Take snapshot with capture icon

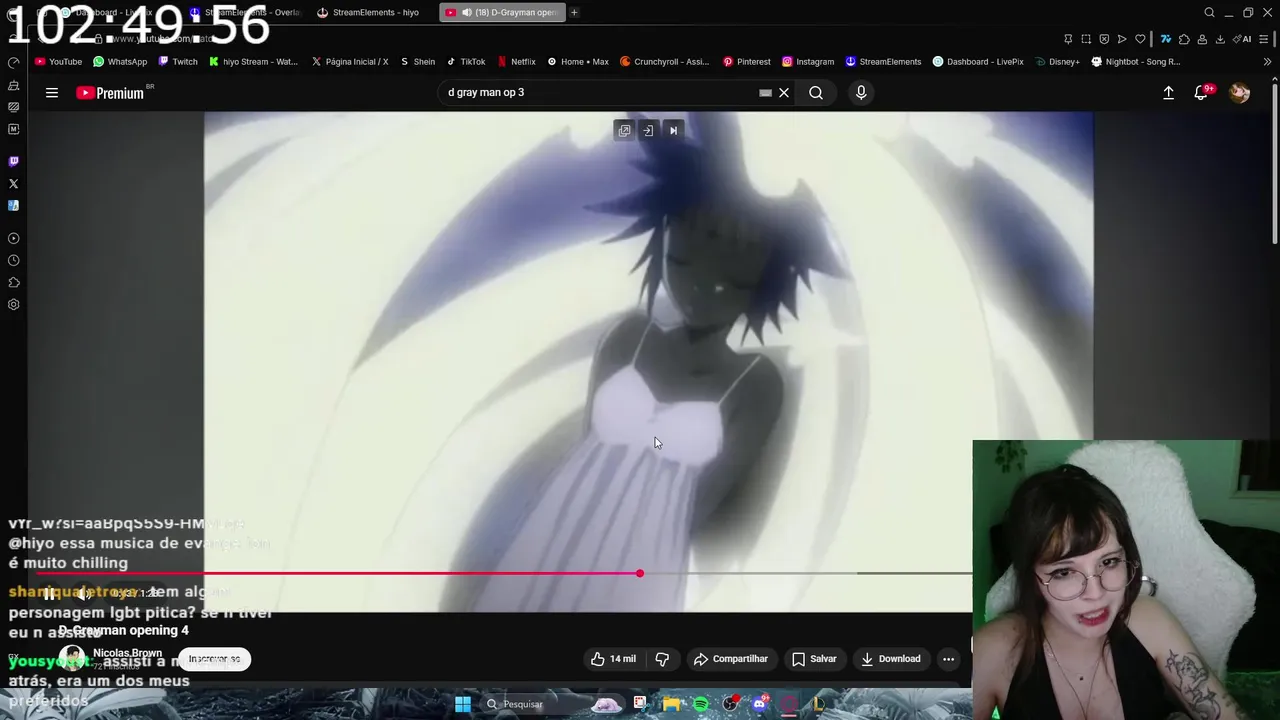[1086, 39]
